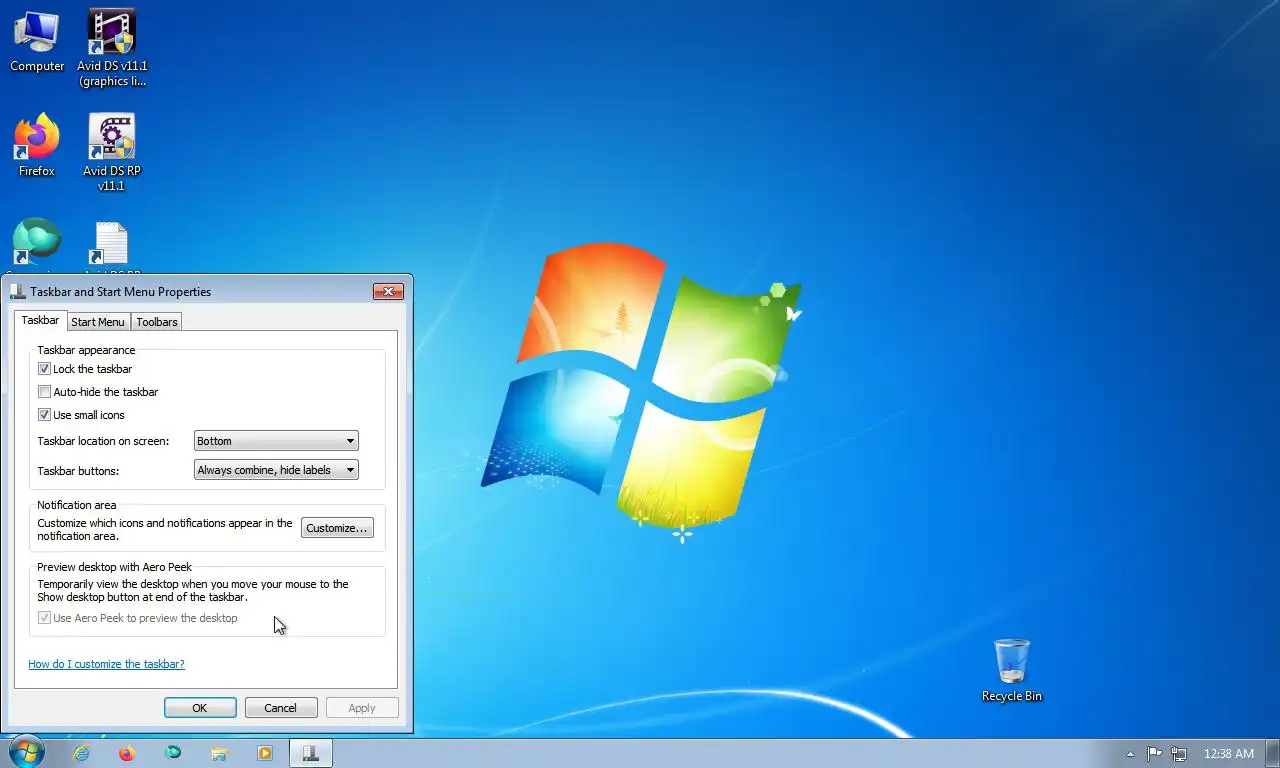This screenshot has height=768, width=1280.
Task: Open Taskbar location on screen dropdown
Action: 276,441
